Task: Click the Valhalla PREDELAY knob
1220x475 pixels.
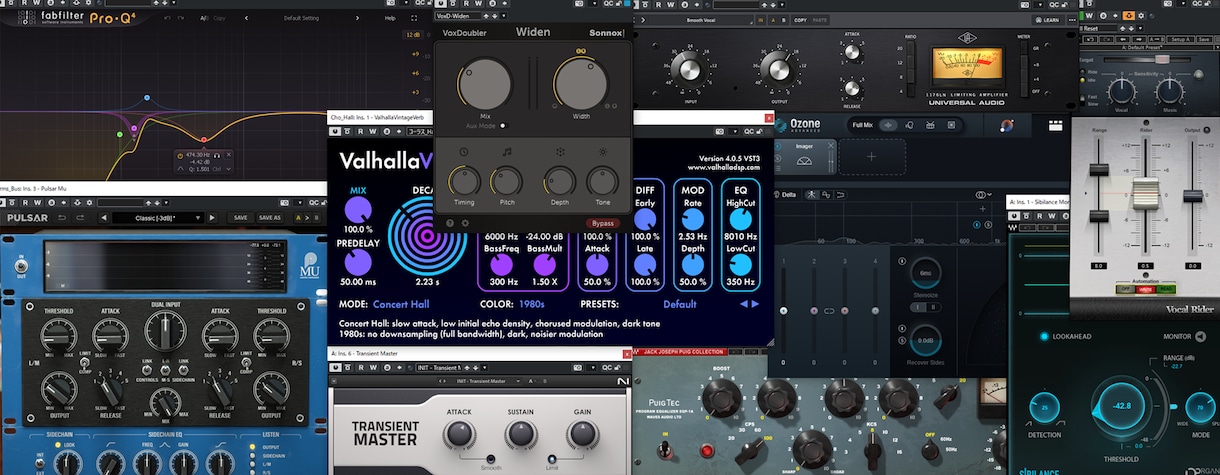Action: point(357,263)
